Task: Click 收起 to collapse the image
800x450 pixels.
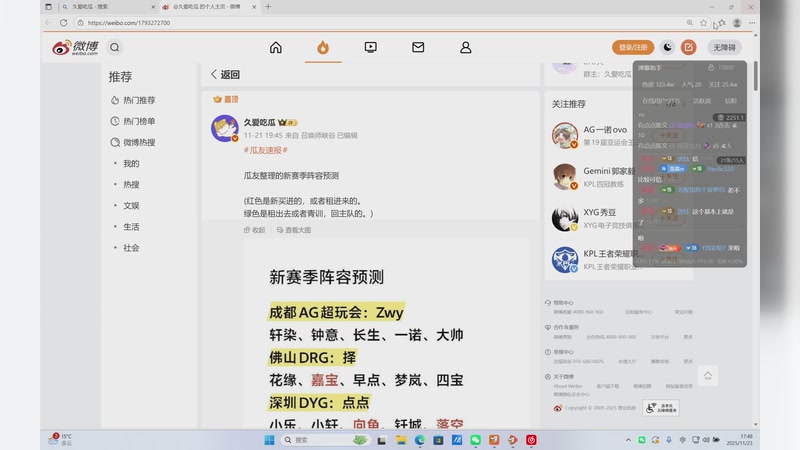Action: click(255, 230)
